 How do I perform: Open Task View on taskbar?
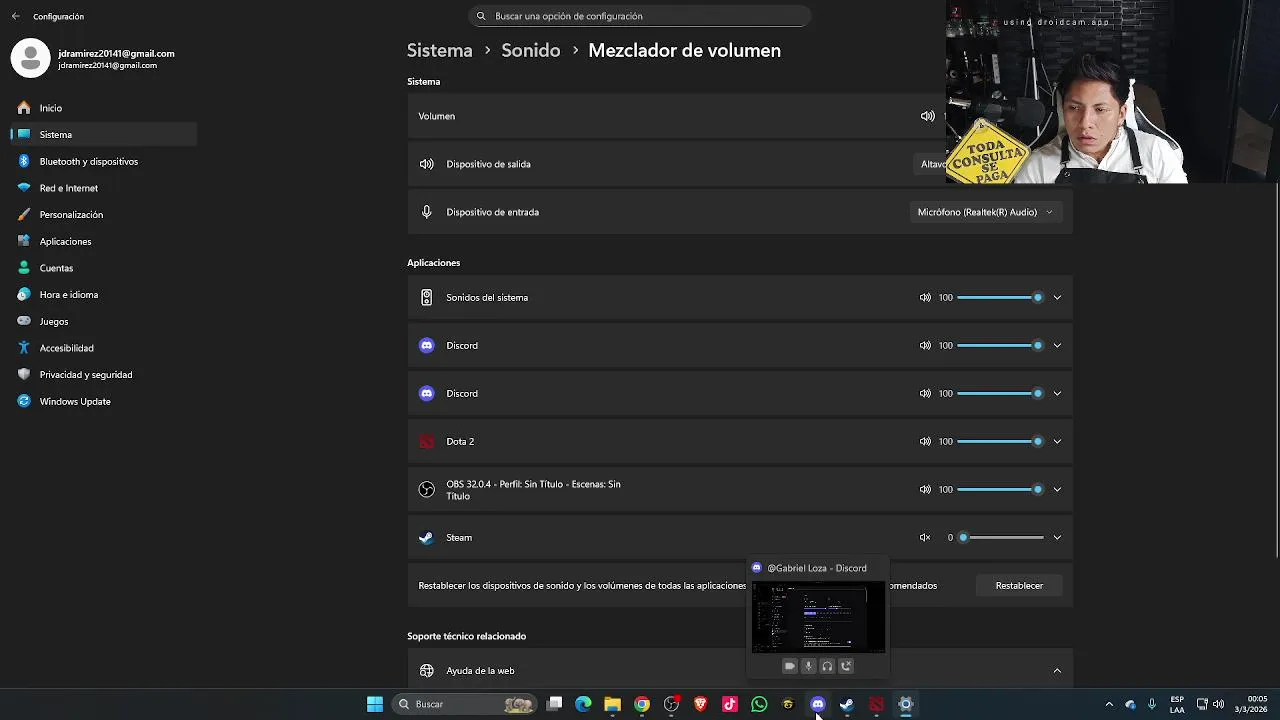(x=555, y=704)
